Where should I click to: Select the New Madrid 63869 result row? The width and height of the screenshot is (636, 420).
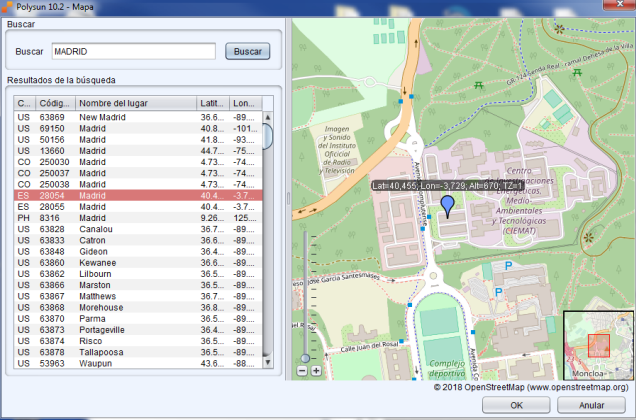pyautogui.click(x=135, y=117)
